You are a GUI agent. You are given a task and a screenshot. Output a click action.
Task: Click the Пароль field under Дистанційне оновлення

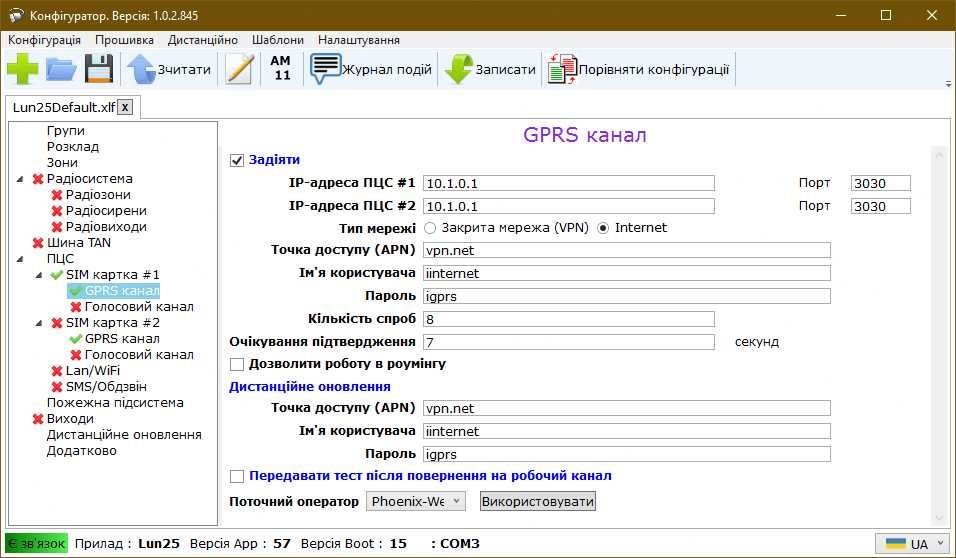627,454
